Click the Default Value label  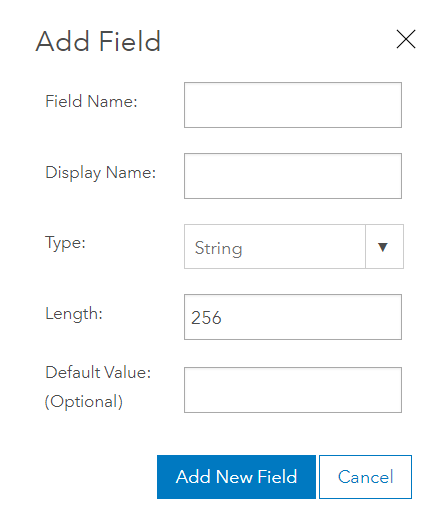click(98, 372)
